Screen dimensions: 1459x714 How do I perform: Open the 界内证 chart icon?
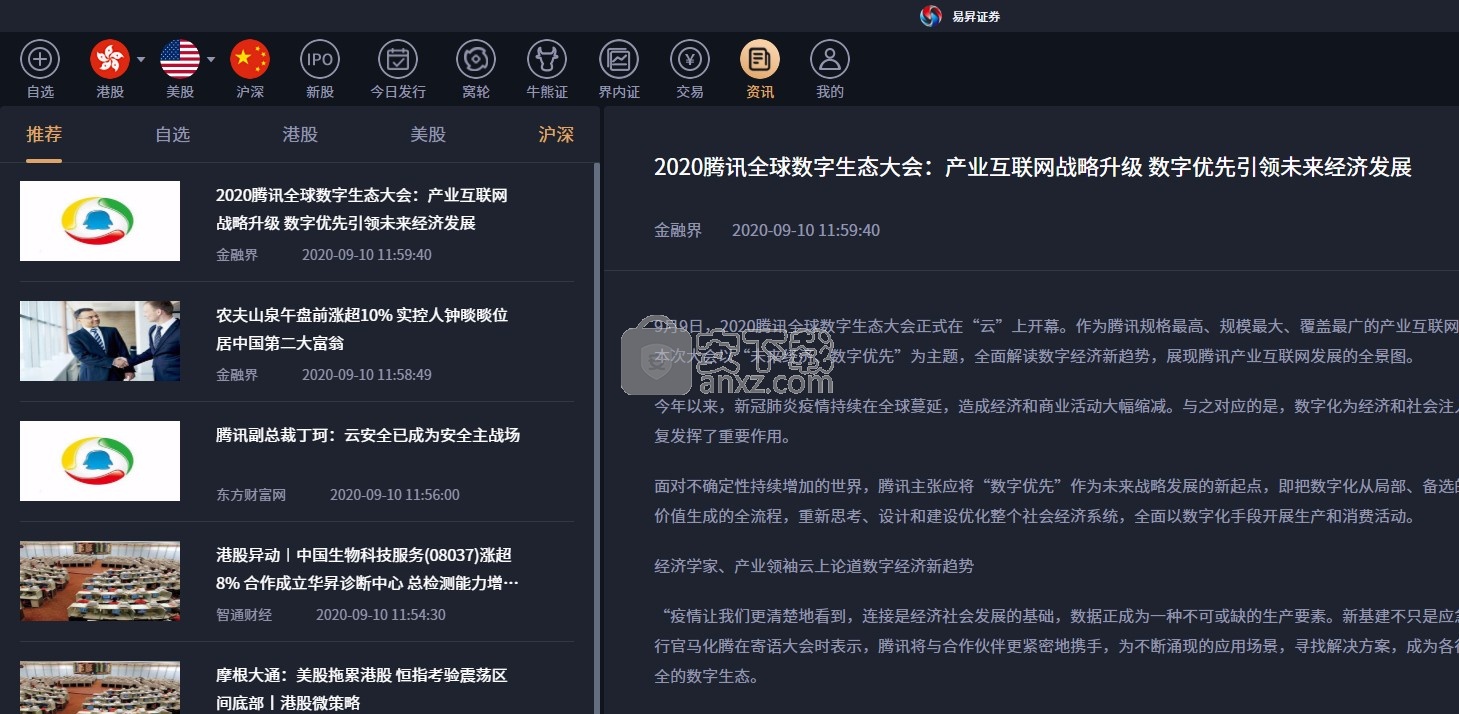(619, 60)
